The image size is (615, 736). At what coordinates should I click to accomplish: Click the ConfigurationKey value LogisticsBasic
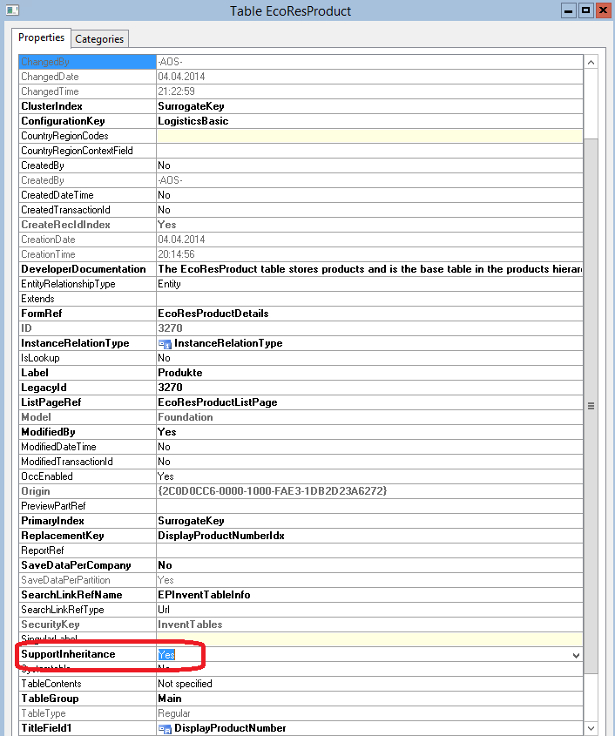pyautogui.click(x=193, y=121)
